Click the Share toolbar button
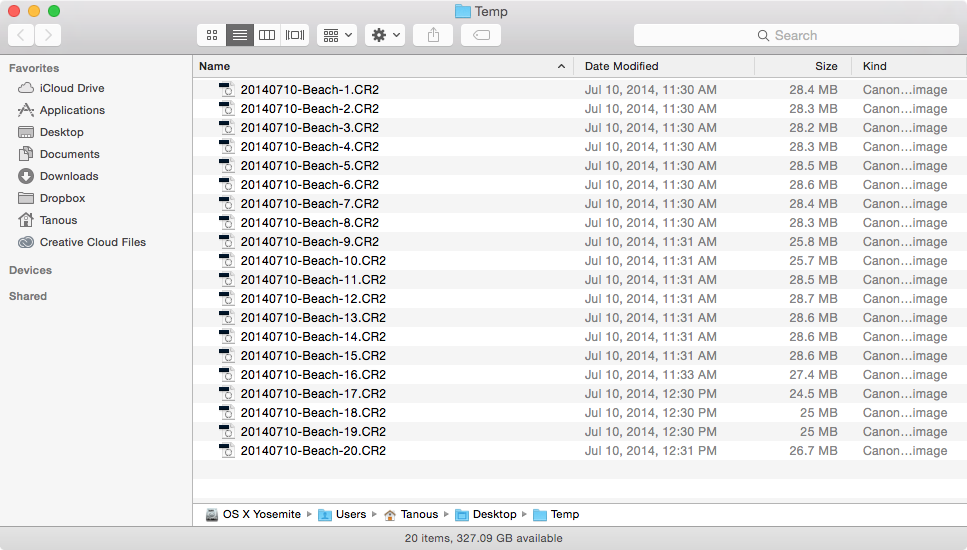Image resolution: width=967 pixels, height=550 pixels. 433,35
